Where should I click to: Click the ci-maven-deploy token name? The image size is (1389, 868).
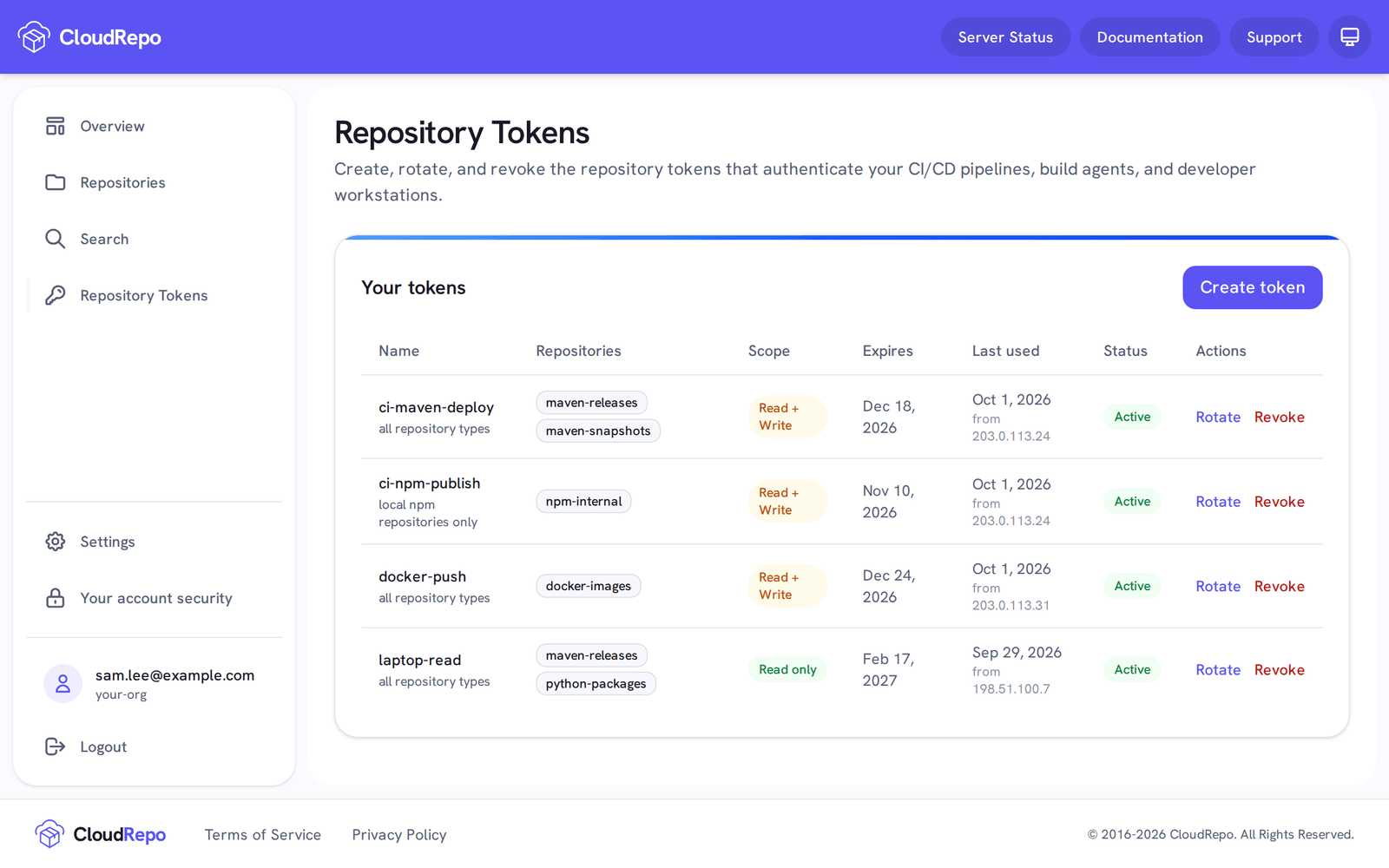pyautogui.click(x=436, y=407)
